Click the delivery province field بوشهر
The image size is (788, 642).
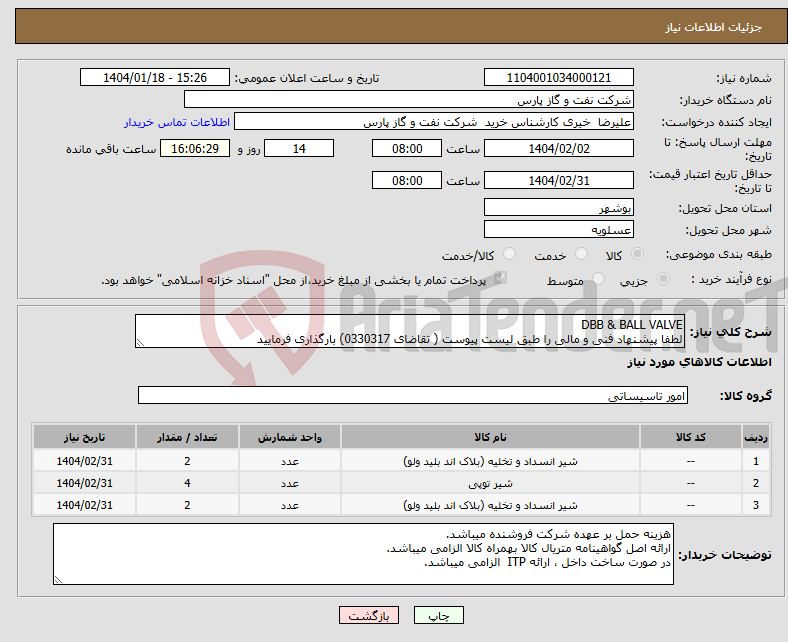click(558, 207)
